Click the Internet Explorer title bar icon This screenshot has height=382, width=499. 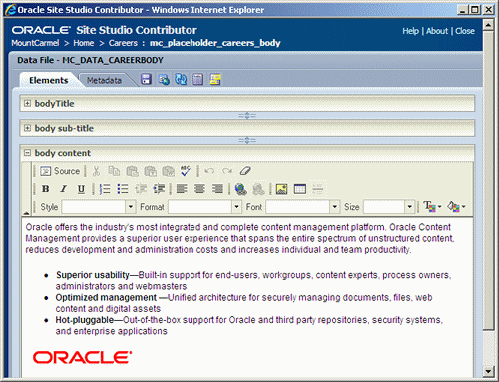tap(10, 10)
